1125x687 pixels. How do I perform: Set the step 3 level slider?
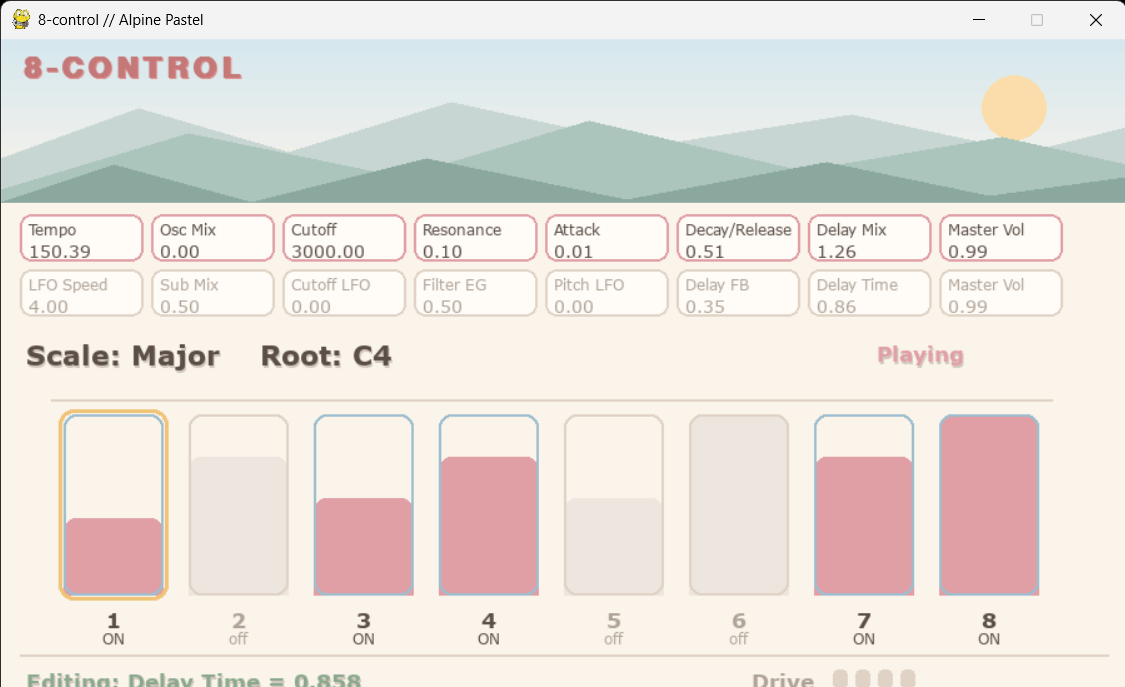364,505
